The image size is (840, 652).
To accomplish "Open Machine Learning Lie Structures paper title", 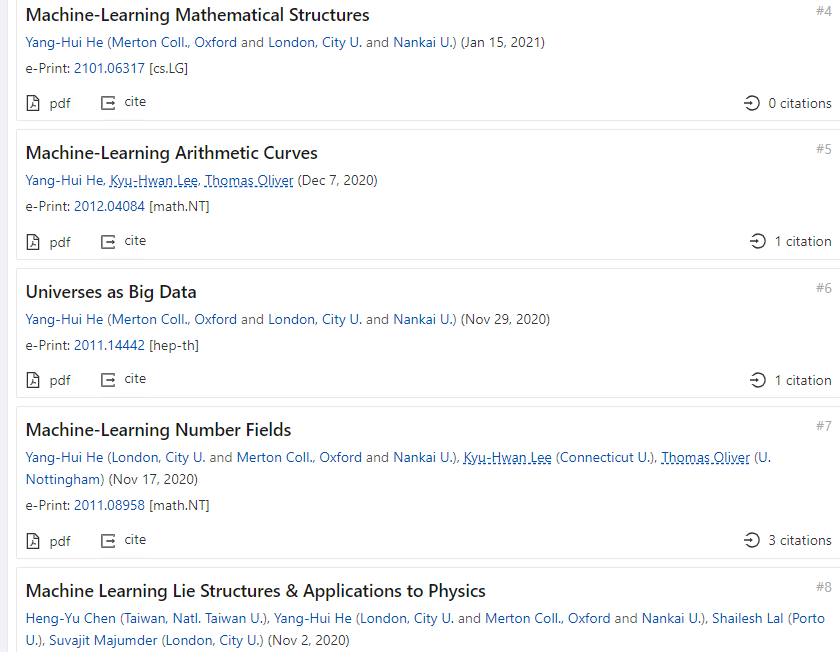I will pos(255,590).
